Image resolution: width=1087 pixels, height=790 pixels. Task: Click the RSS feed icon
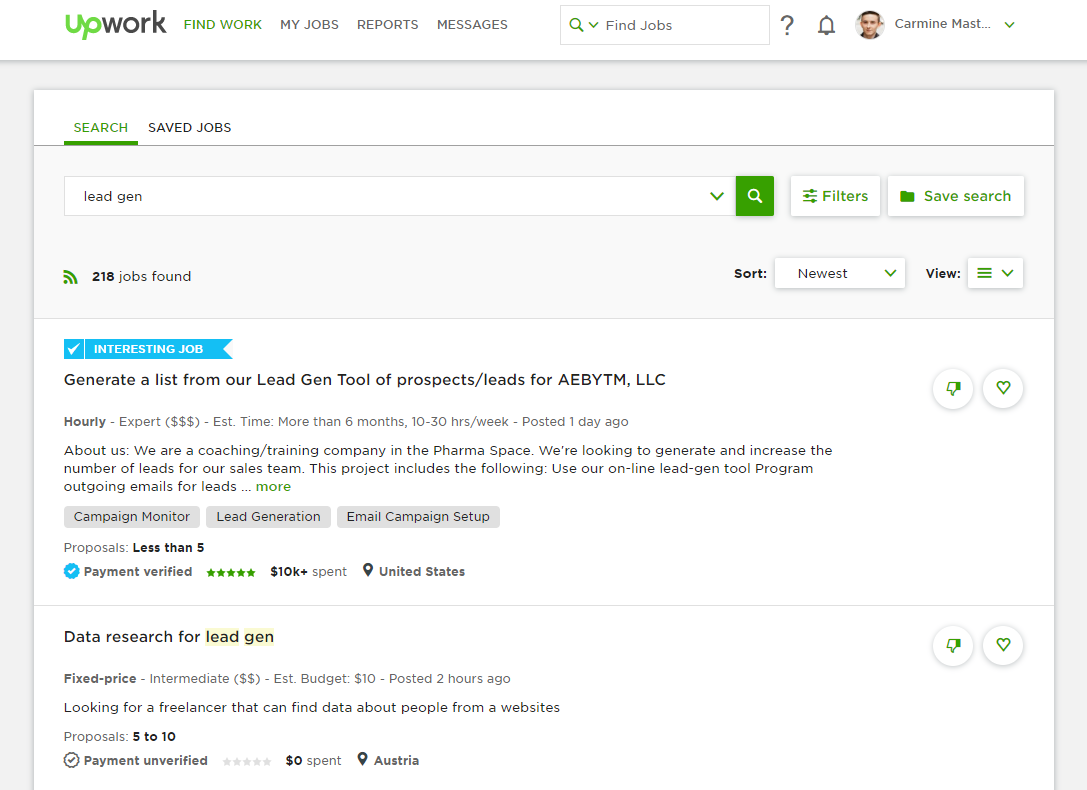pos(70,276)
